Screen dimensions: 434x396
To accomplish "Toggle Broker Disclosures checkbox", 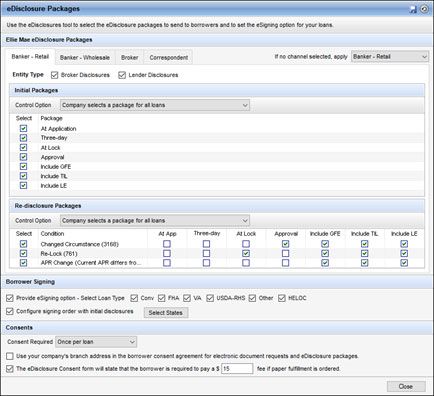I will coord(55,75).
